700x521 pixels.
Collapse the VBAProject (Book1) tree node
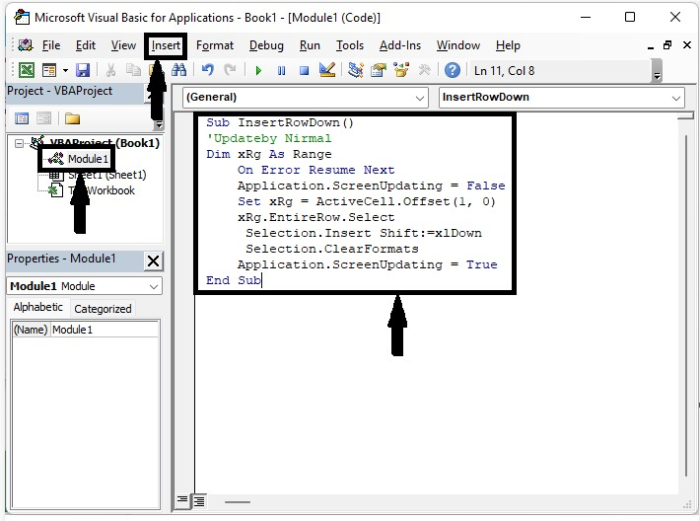click(19, 143)
